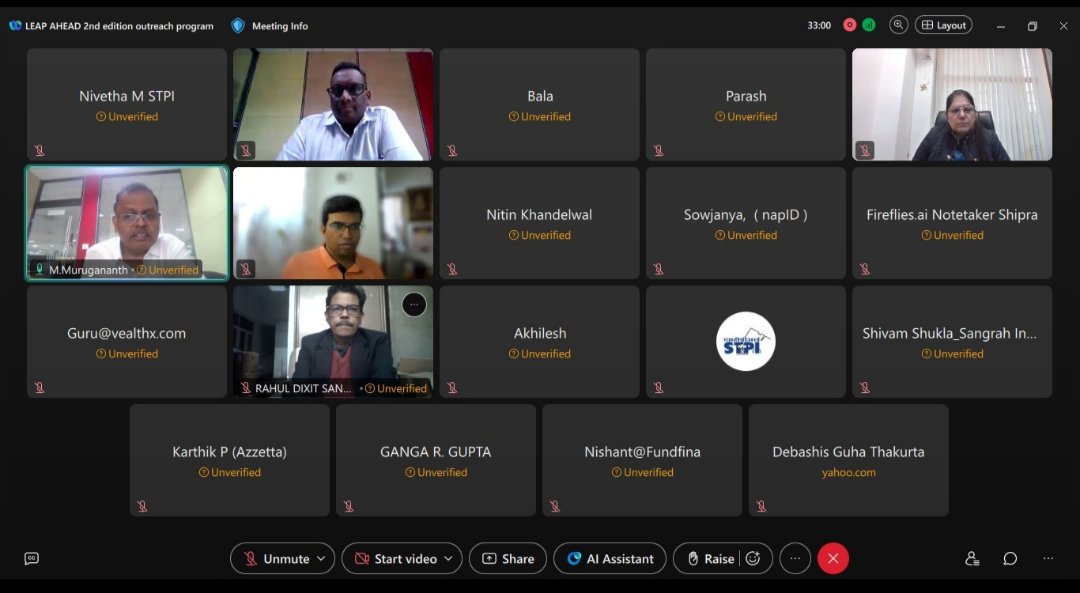Open the Layout options button
Viewport: 1080px width, 593px height.
(x=944, y=25)
